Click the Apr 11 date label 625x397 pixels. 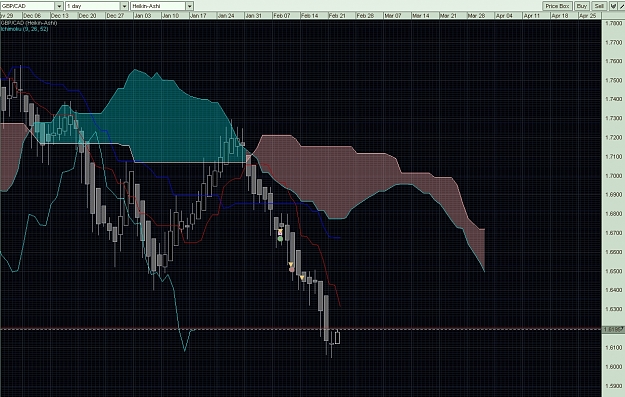coord(532,16)
